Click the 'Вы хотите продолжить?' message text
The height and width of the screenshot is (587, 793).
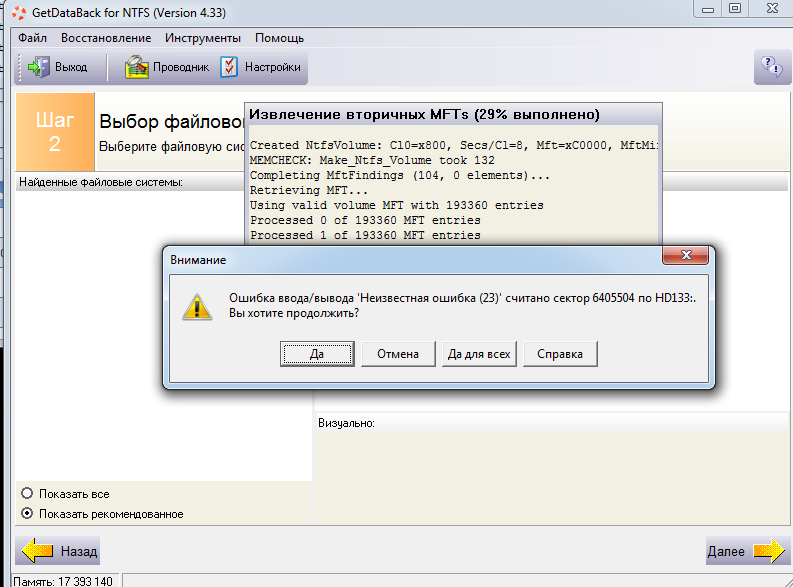[x=294, y=313]
